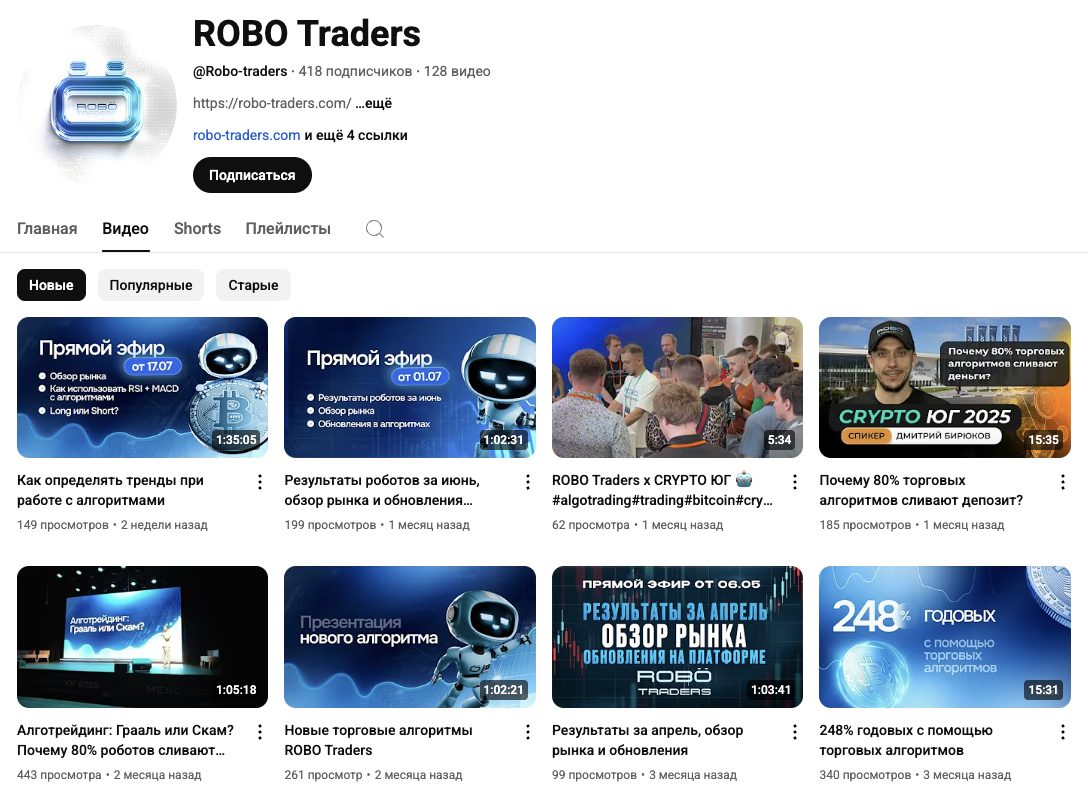
Task: Open 'Прямой эфир от 17.07' thumbnail
Action: tap(142, 387)
